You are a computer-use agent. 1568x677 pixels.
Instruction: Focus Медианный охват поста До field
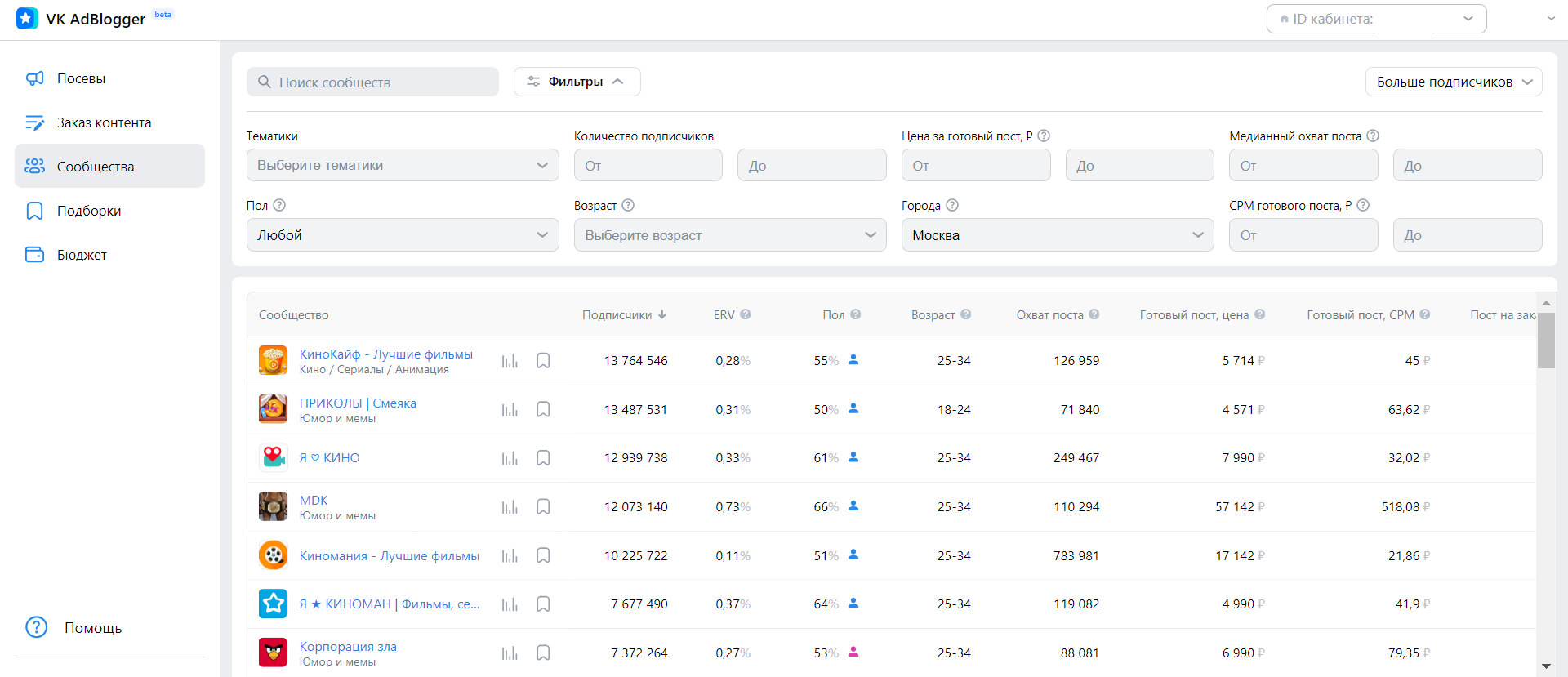tap(1468, 165)
